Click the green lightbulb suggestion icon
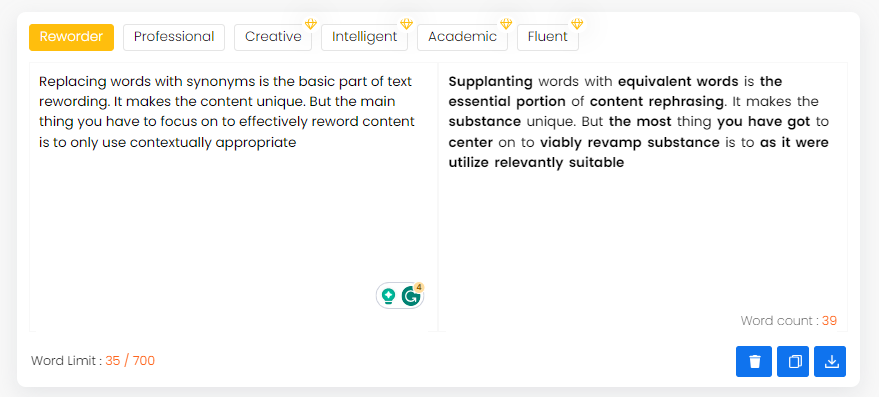 click(x=388, y=296)
